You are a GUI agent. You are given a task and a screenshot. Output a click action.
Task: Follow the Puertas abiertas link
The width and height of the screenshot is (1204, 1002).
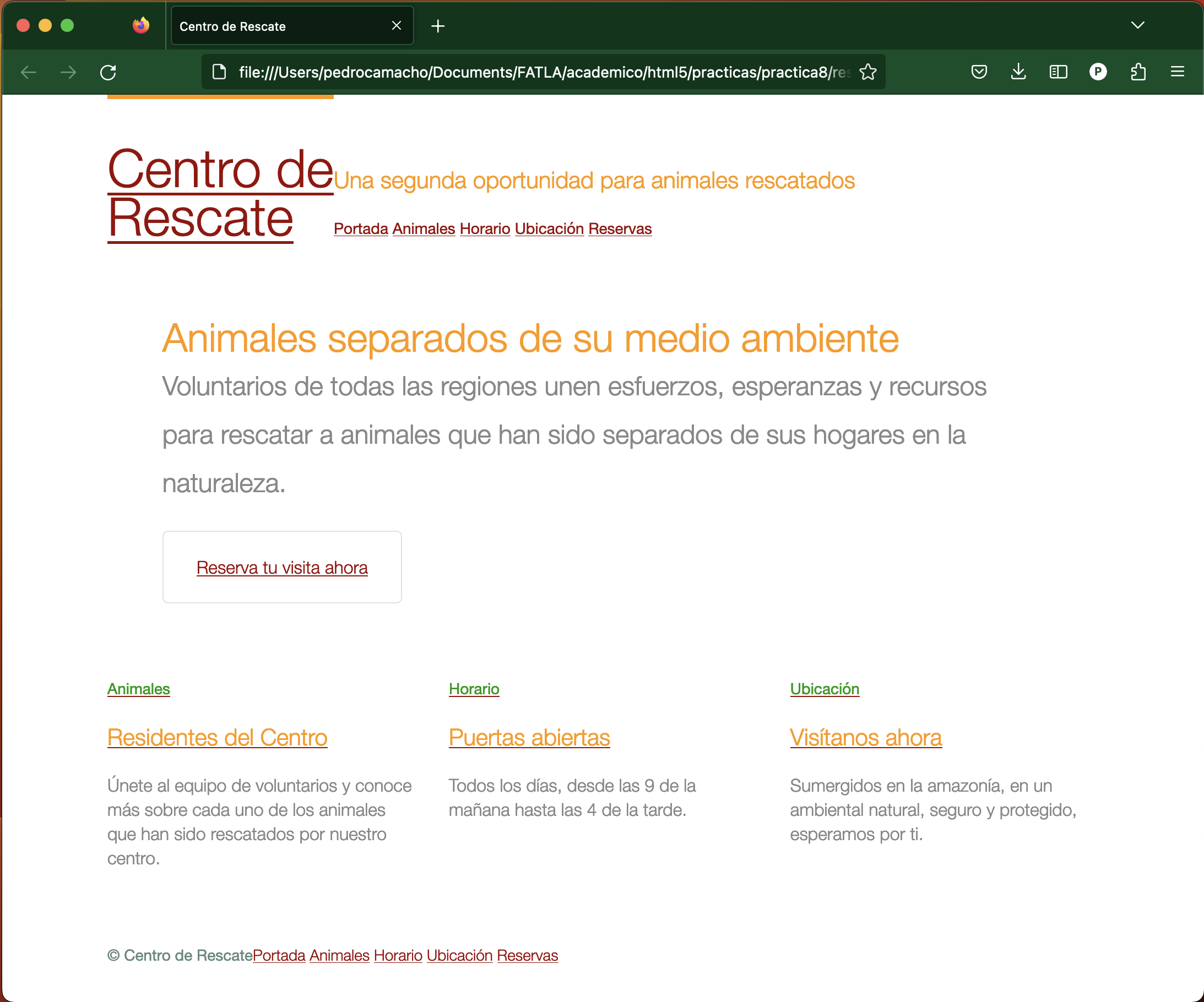pyautogui.click(x=529, y=738)
